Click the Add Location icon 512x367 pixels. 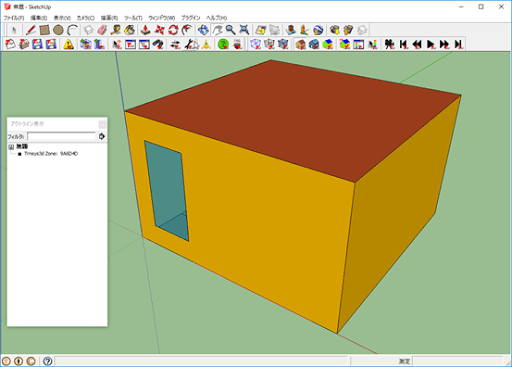click(261, 30)
